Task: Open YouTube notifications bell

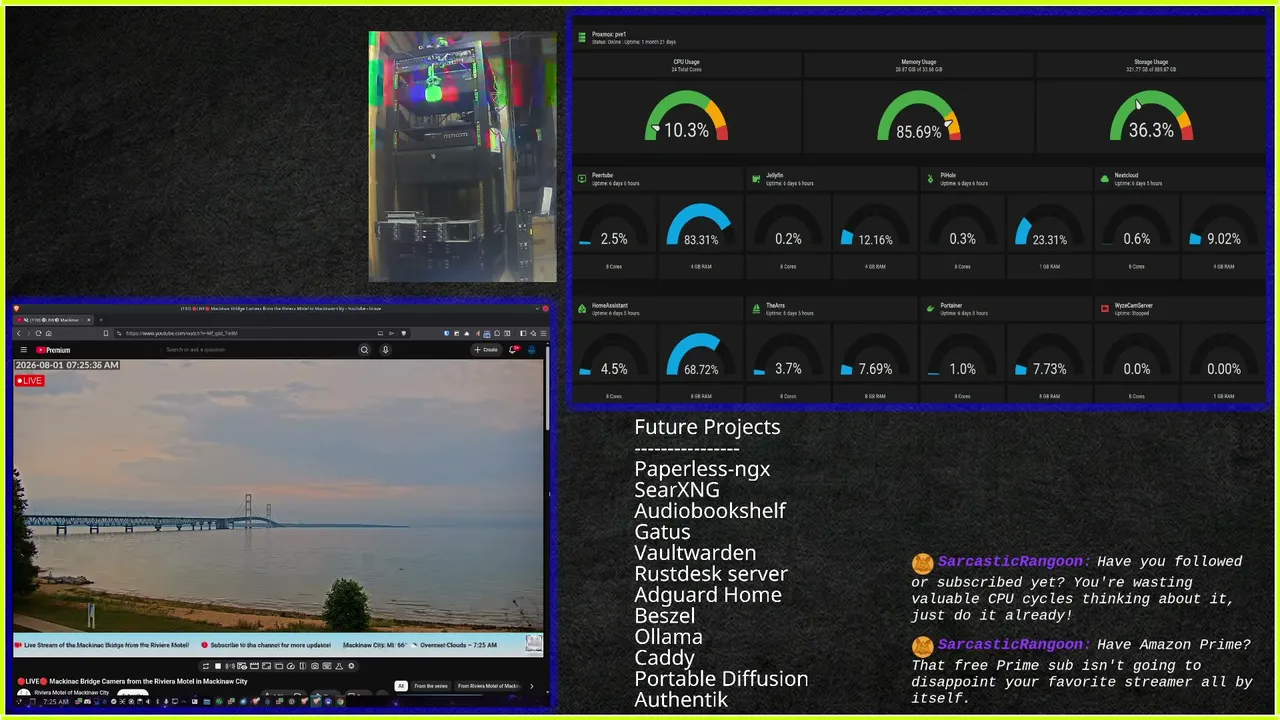Action: click(514, 350)
